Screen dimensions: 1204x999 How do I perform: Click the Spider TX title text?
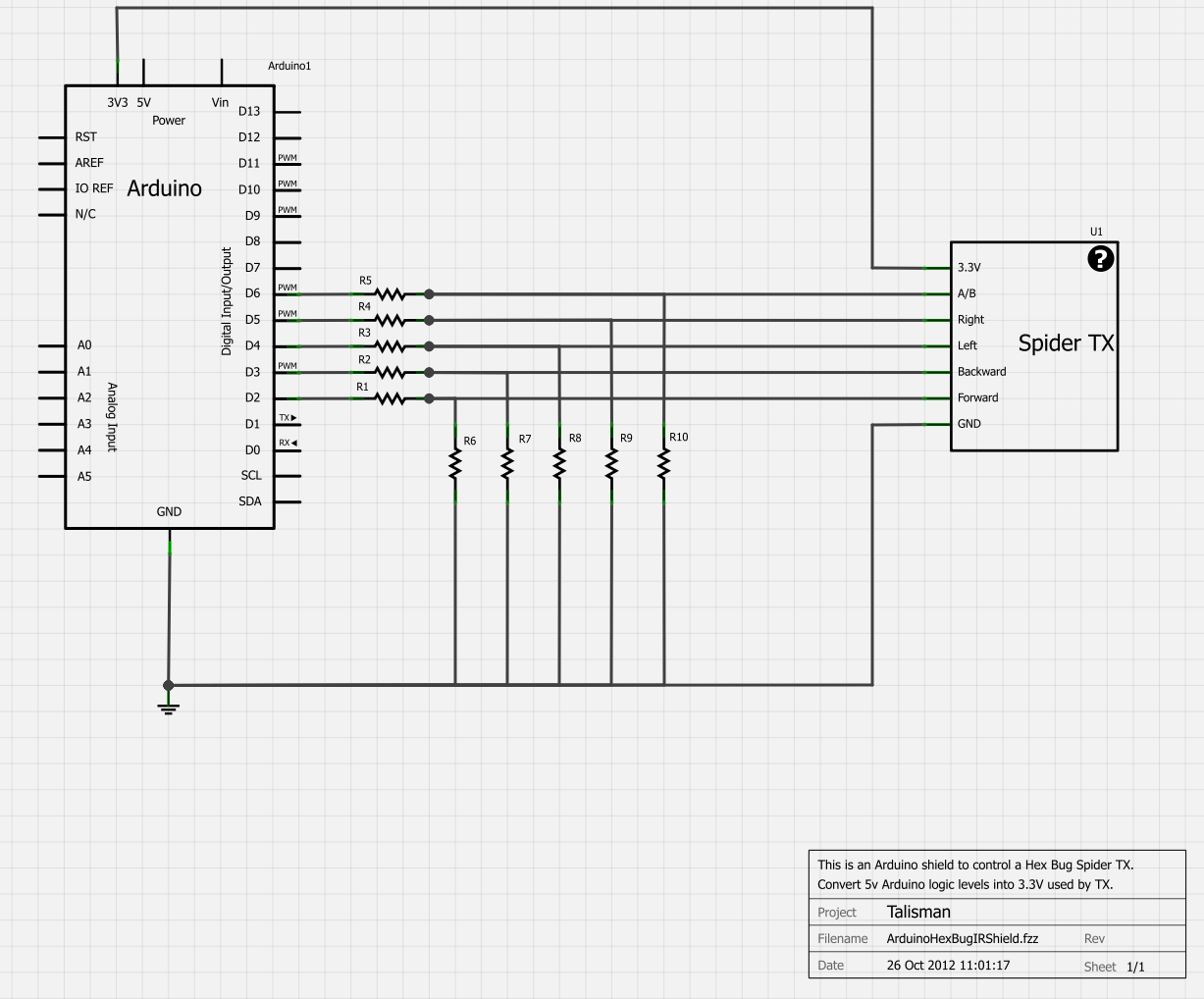pyautogui.click(x=1067, y=343)
